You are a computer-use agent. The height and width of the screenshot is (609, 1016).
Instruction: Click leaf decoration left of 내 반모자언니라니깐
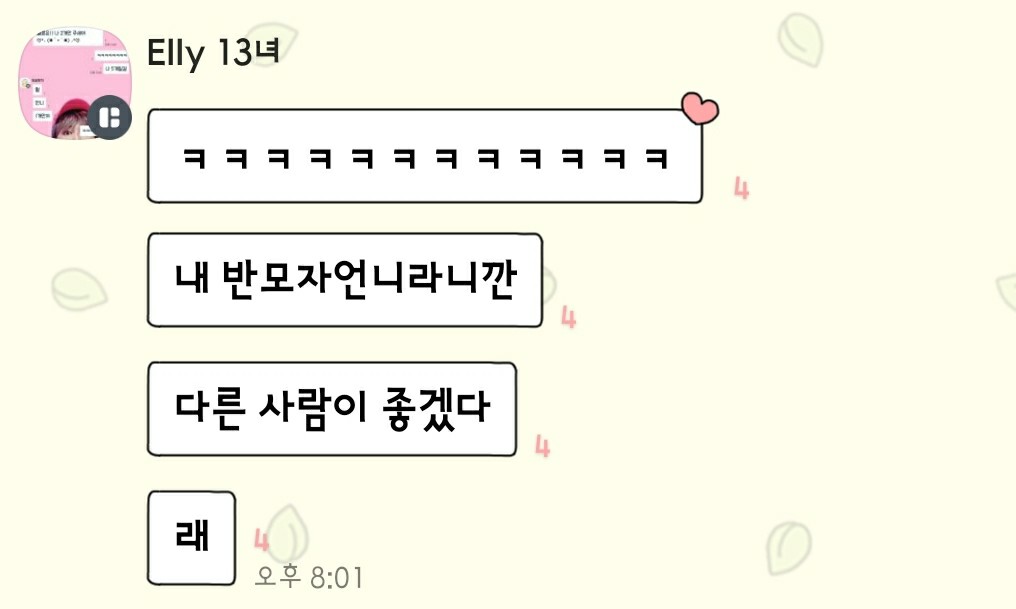pyautogui.click(x=79, y=289)
